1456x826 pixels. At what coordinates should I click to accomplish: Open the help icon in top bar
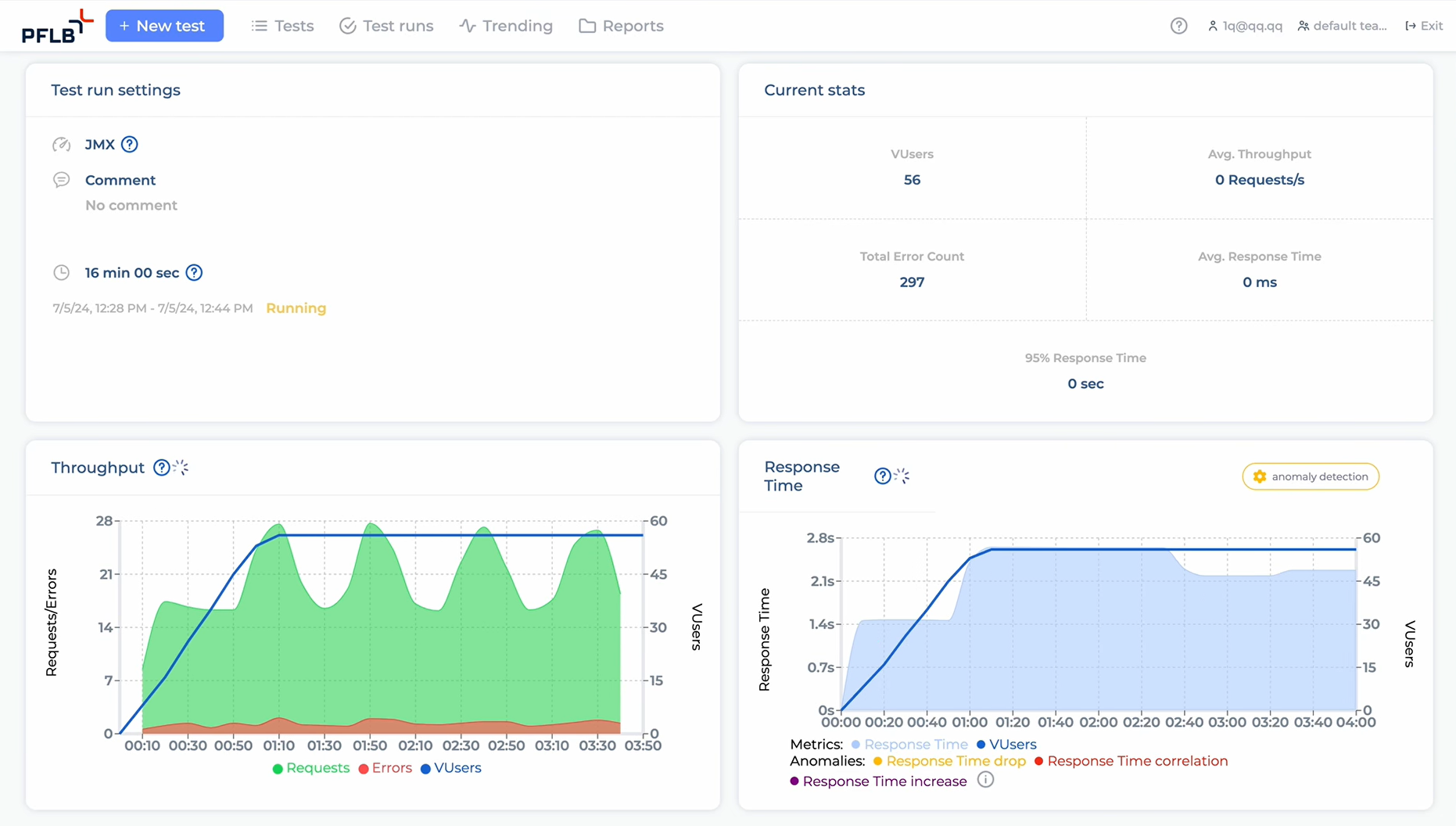1178,26
